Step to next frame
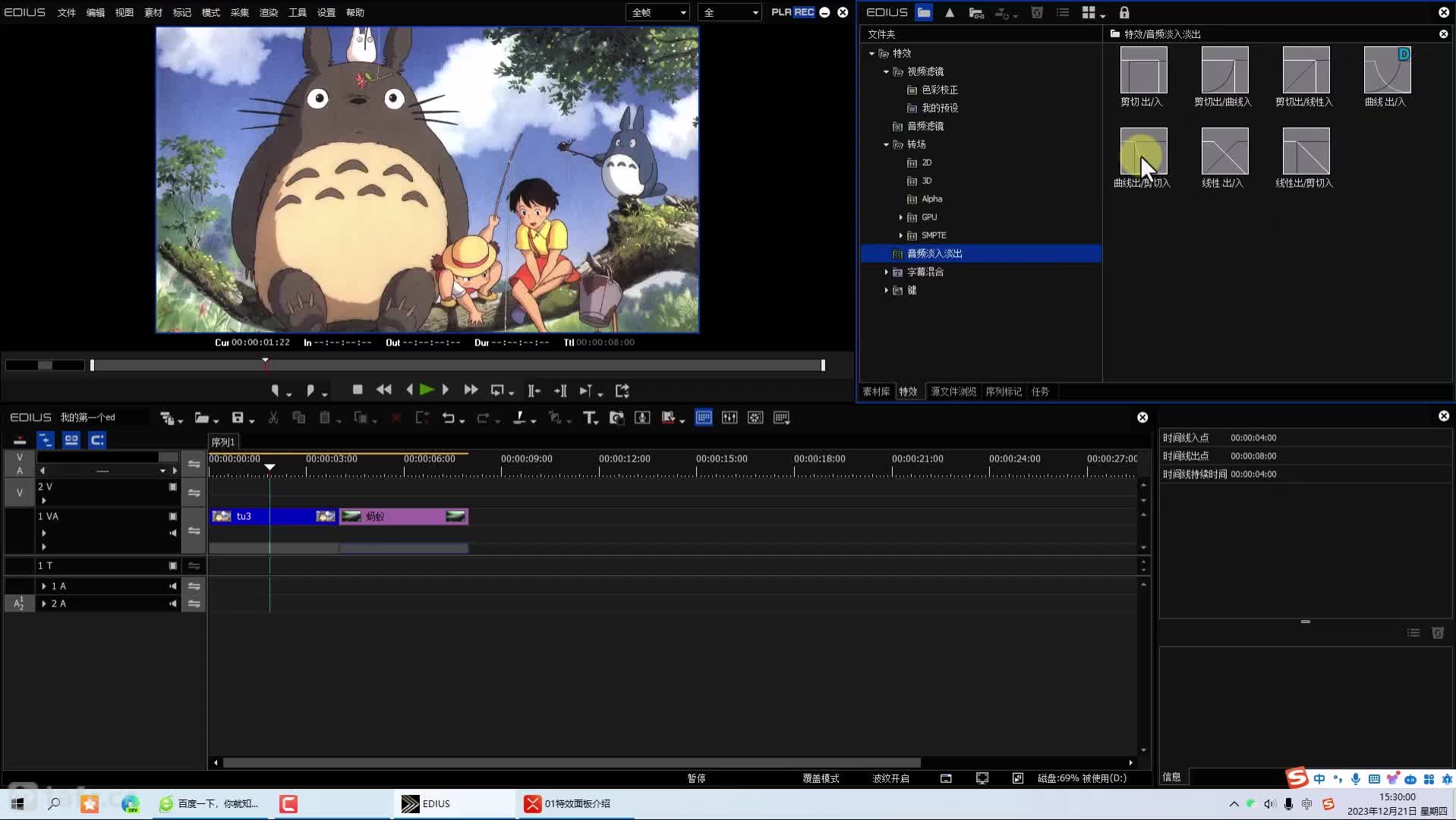The height and width of the screenshot is (820, 1456). 446,389
